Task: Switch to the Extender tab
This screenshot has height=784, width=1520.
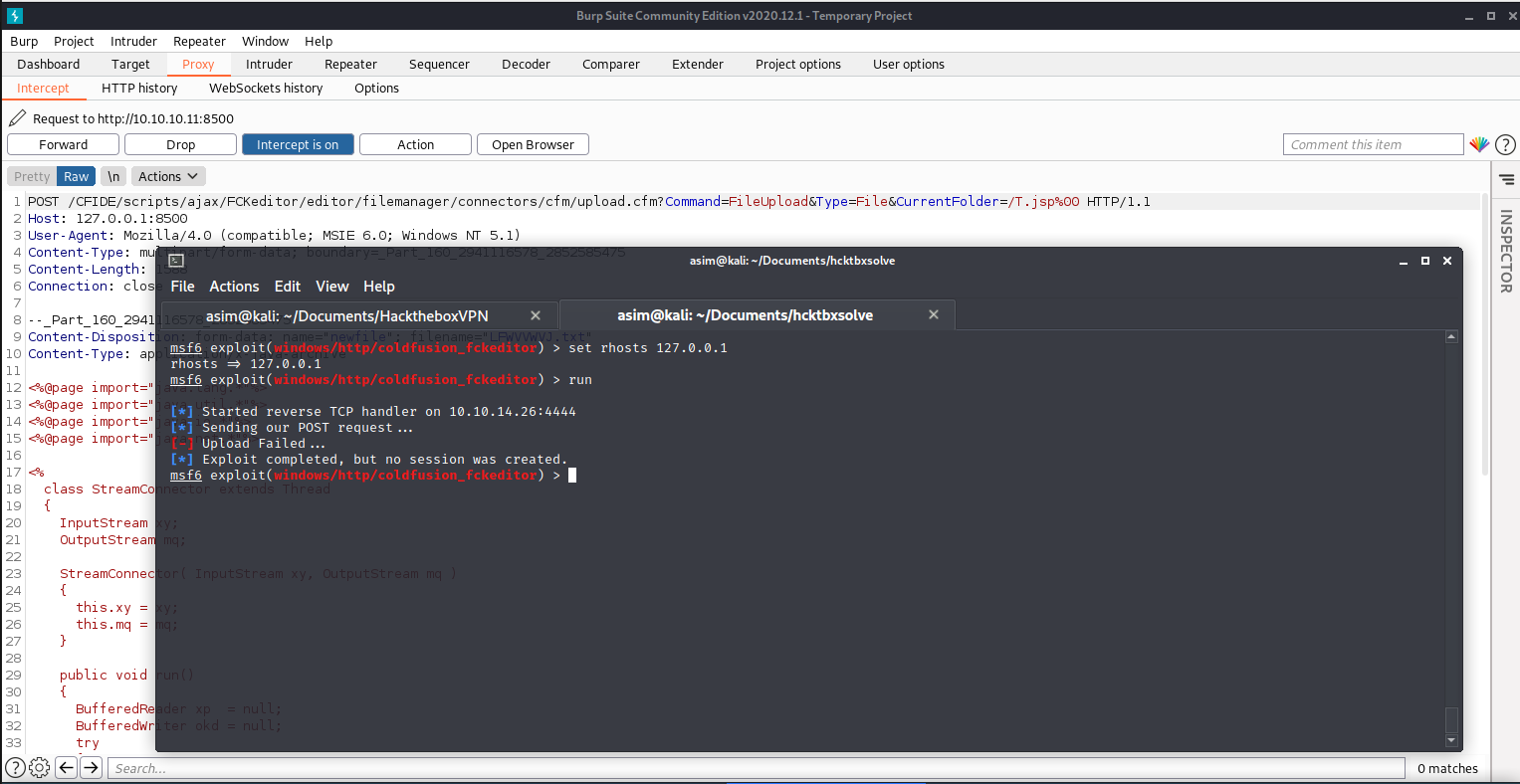Action: [698, 64]
